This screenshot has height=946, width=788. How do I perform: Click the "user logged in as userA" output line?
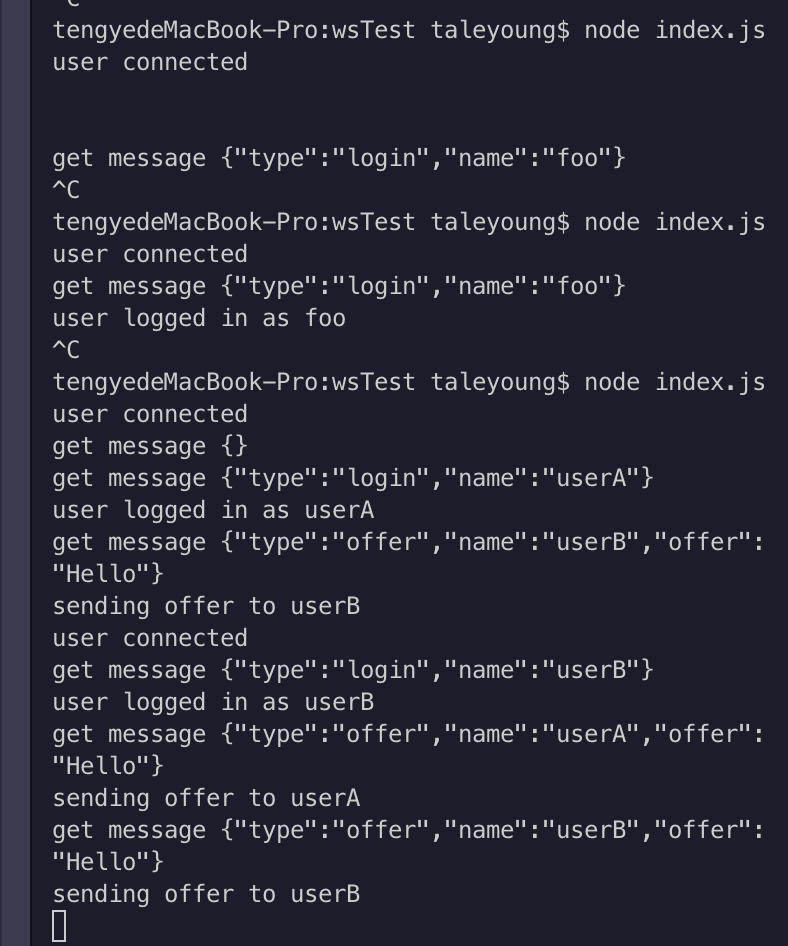[x=213, y=510]
